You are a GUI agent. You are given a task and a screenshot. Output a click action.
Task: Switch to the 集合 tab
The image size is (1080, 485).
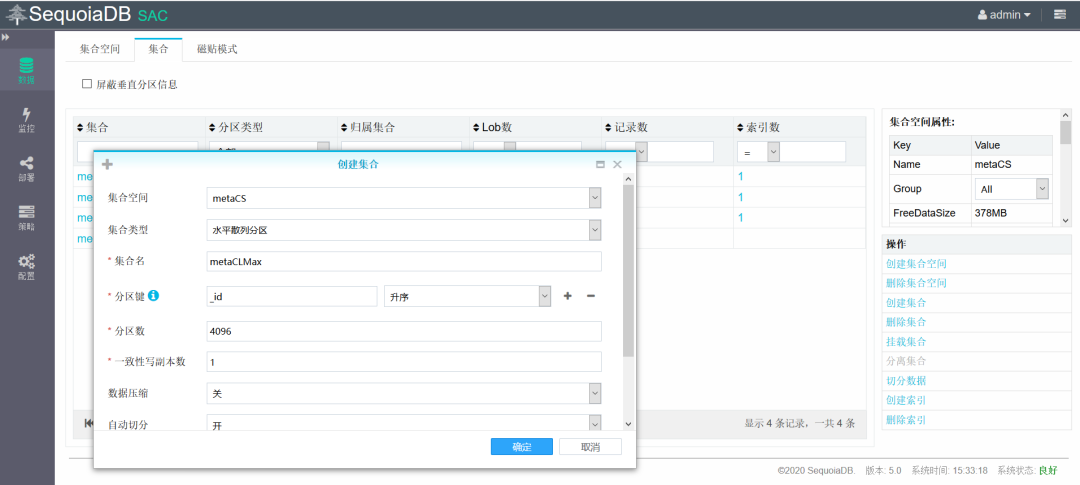pos(158,49)
